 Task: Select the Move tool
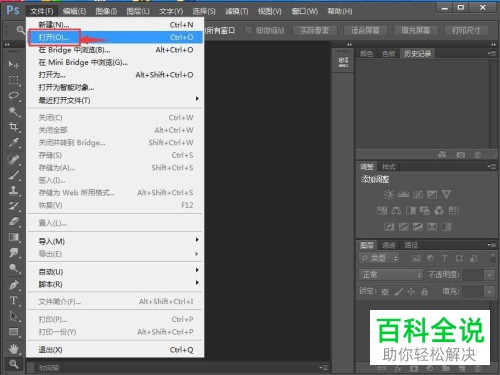(x=14, y=64)
